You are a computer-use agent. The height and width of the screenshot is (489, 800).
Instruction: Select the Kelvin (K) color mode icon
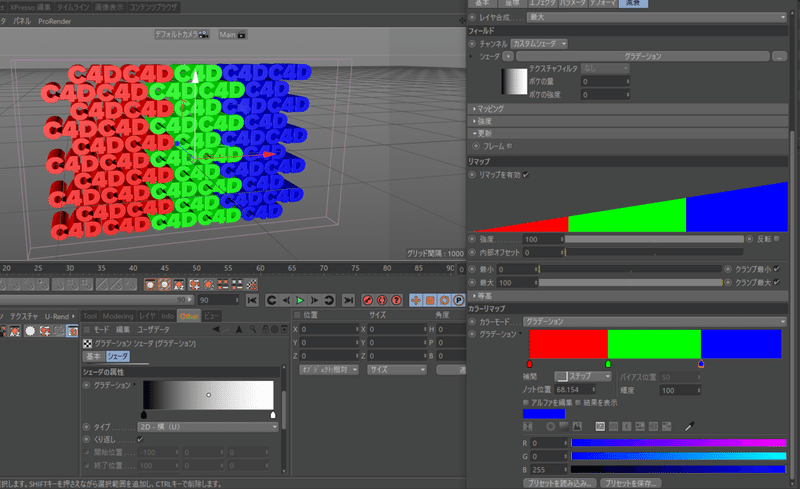tap(627, 426)
